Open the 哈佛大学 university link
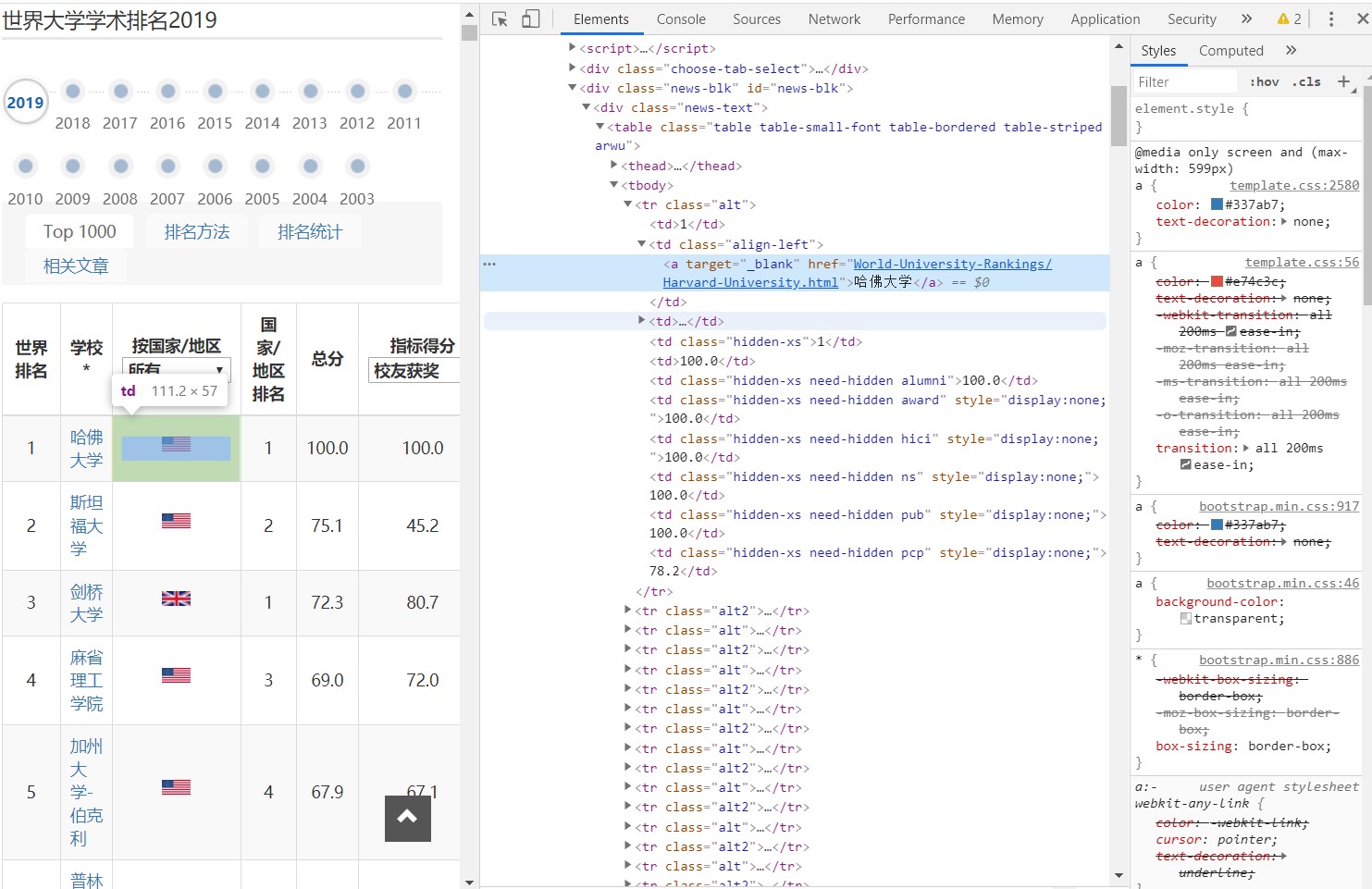The width and height of the screenshot is (1372, 889). click(x=87, y=448)
